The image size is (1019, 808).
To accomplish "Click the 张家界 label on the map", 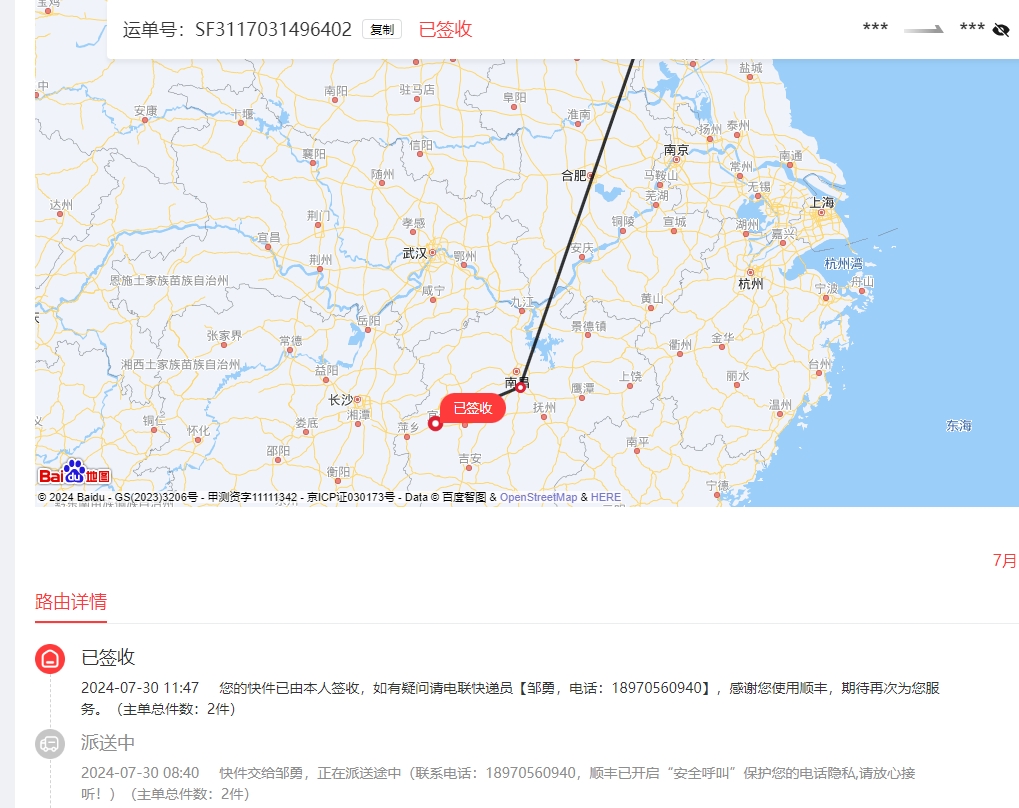I will coord(224,335).
